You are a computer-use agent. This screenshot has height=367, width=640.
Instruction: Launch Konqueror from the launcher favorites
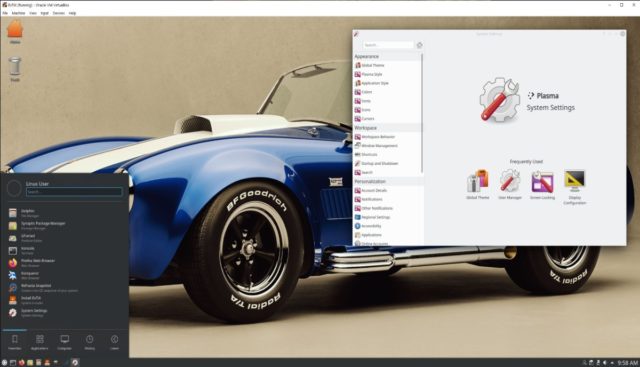pos(65,275)
